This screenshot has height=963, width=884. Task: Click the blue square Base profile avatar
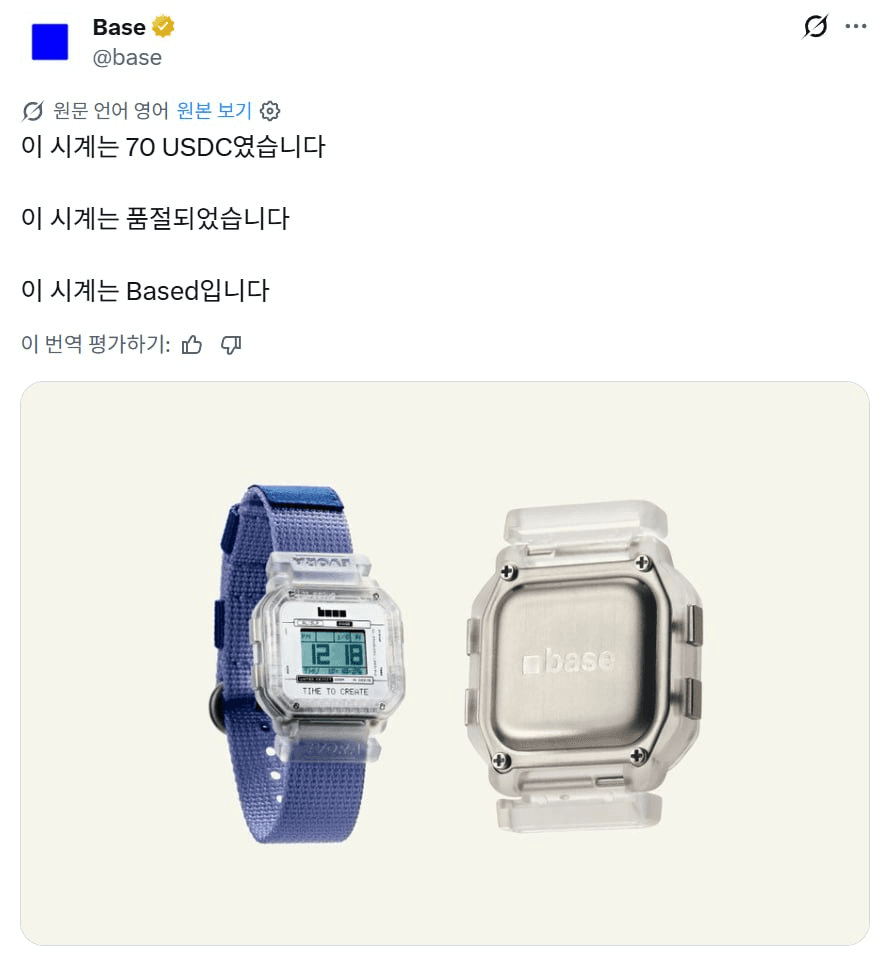tap(50, 42)
